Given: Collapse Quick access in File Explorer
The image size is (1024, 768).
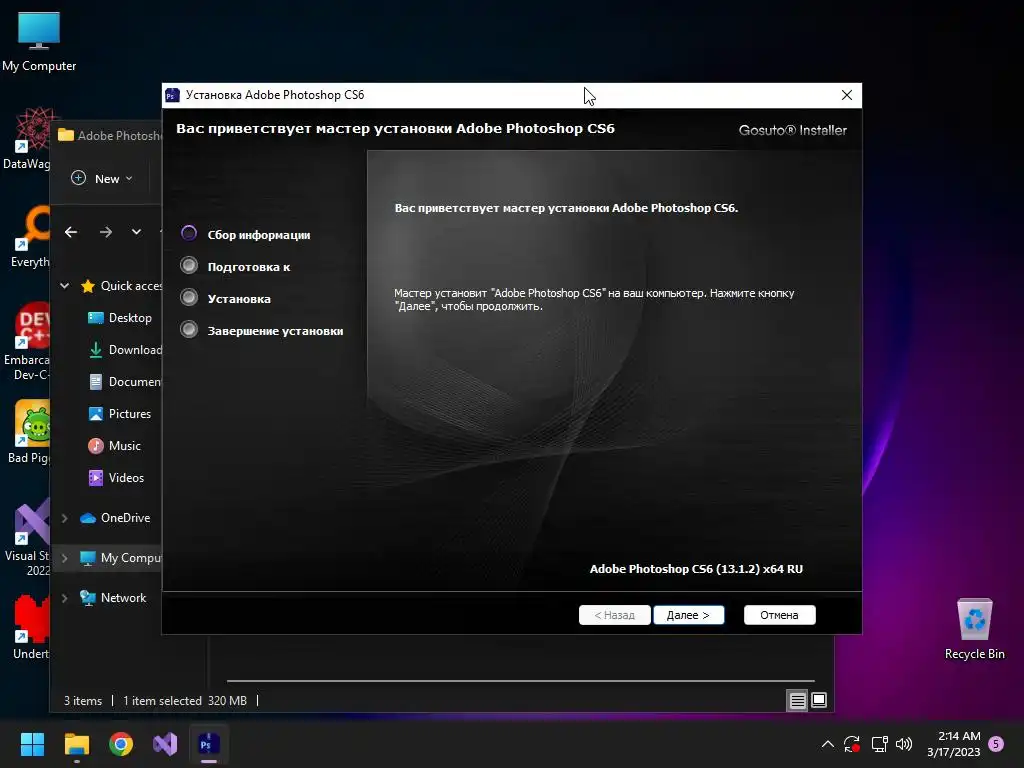Looking at the screenshot, I should coord(65,285).
